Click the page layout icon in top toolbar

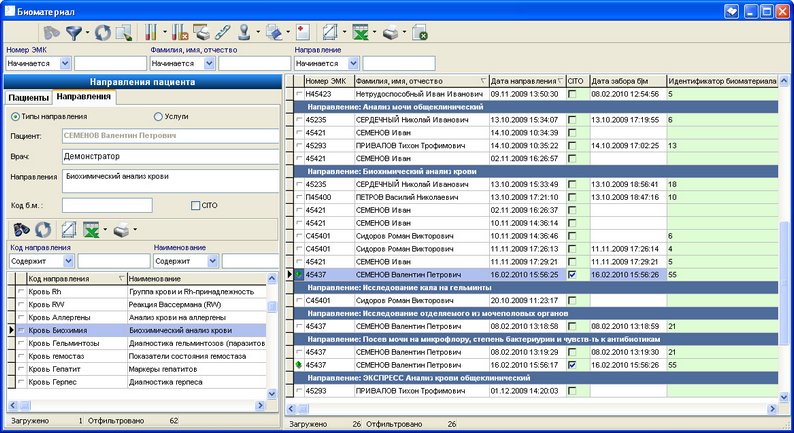click(330, 33)
